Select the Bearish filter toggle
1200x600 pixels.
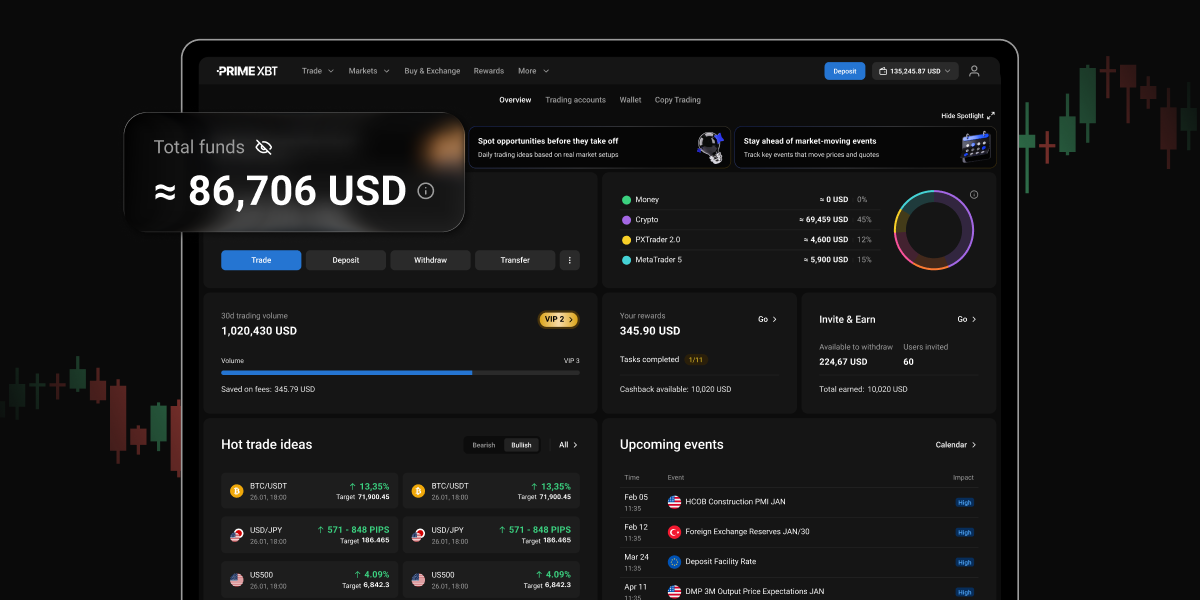click(484, 445)
